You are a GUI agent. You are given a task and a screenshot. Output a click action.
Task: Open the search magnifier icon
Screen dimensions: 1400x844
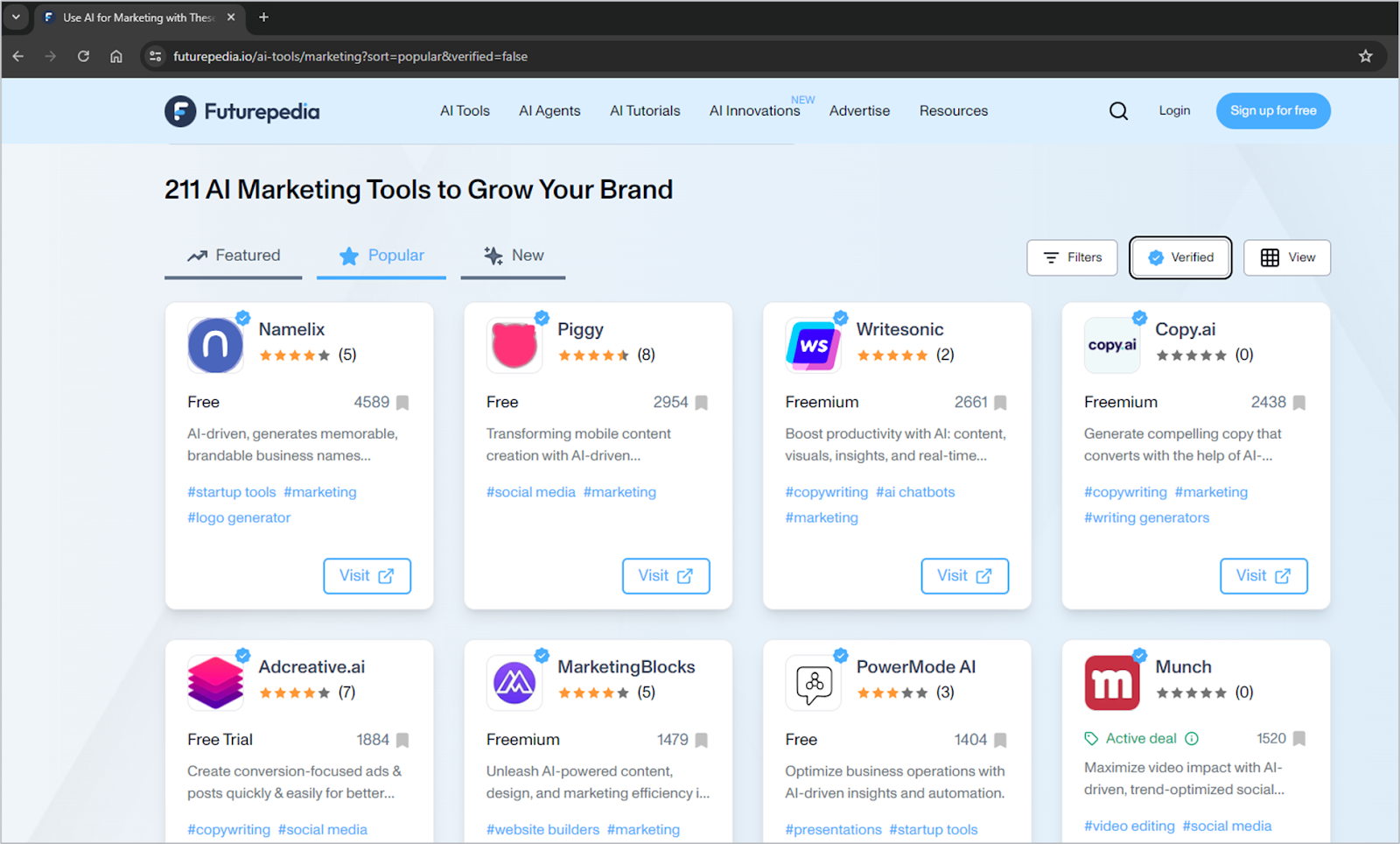[x=1118, y=111]
